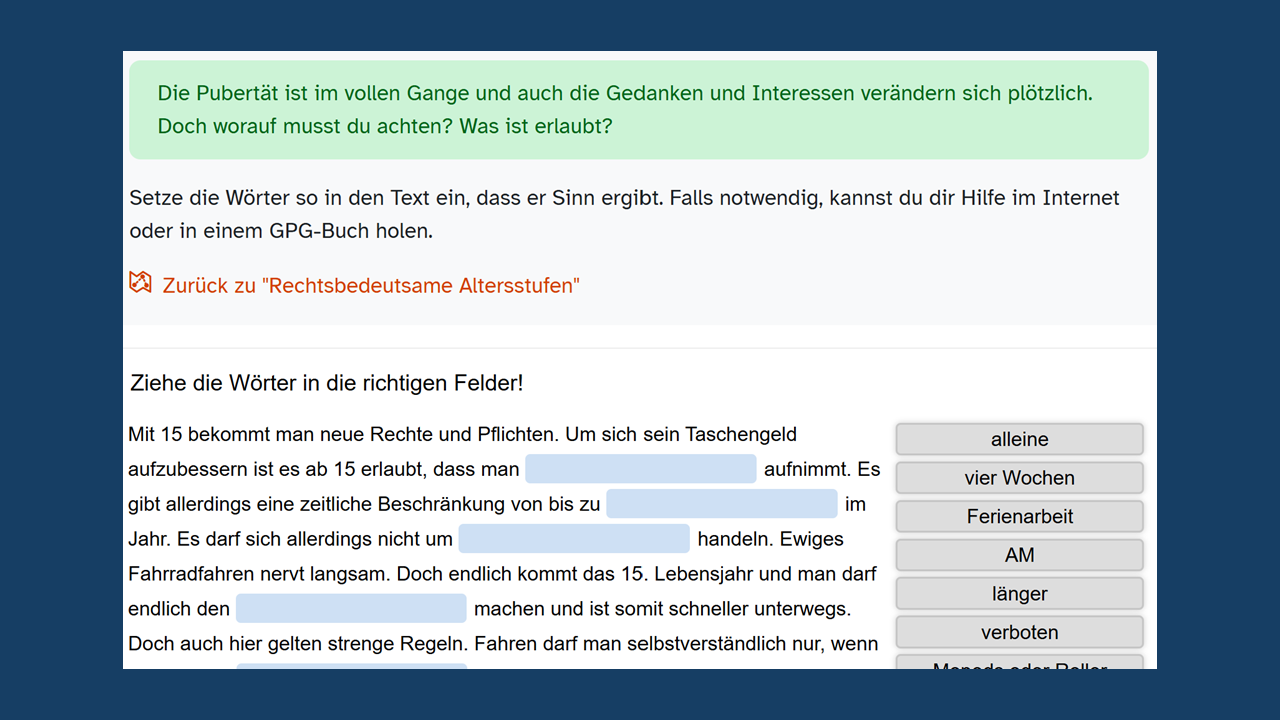Click the blank field before "aufnimmt"
Viewport: 1280px width, 720px height.
click(640, 469)
